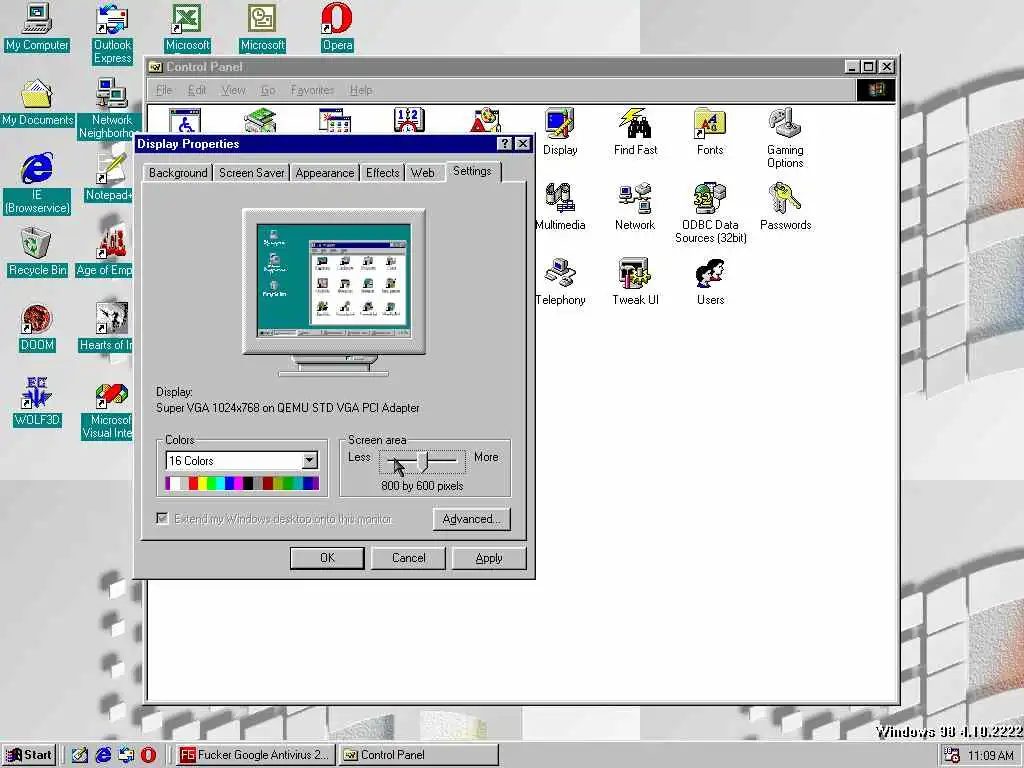Open the Network icon in Control Panel
1024x768 pixels.
635,207
